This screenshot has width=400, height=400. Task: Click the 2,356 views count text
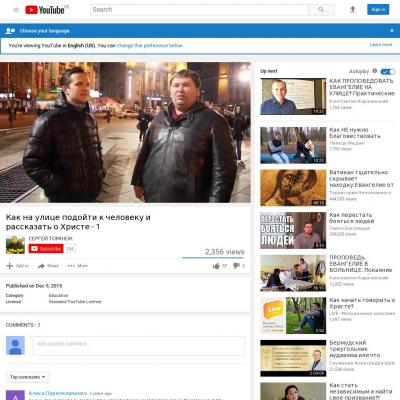click(x=225, y=252)
